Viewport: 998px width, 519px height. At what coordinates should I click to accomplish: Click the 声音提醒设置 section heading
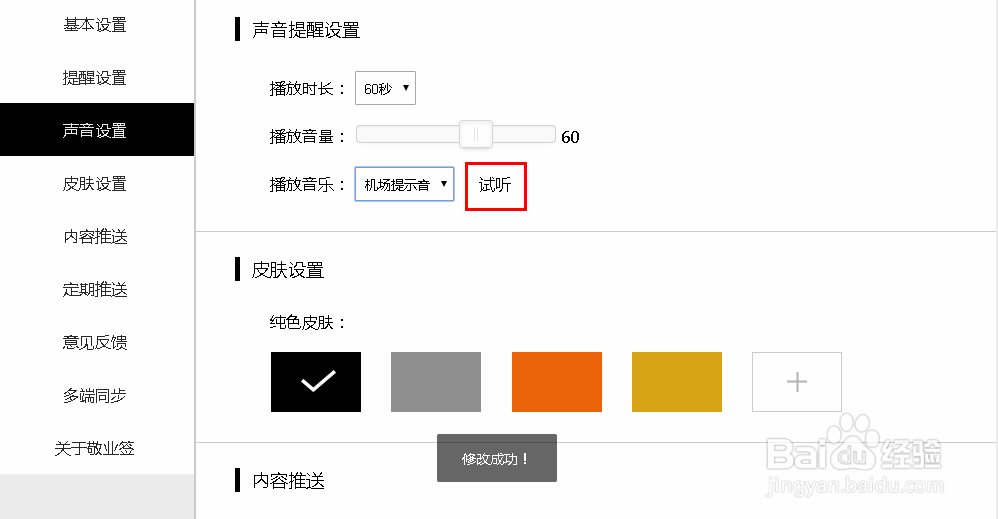pos(306,30)
